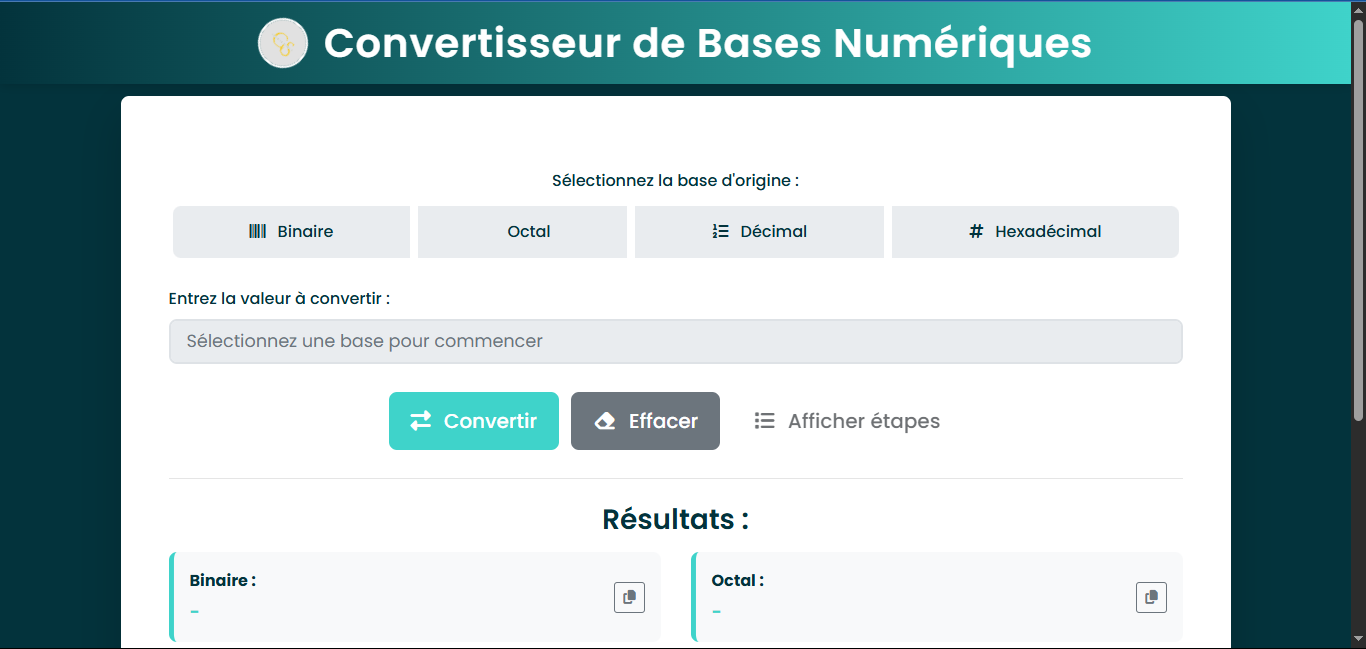The width and height of the screenshot is (1366, 649).
Task: Switch to the Décimal base option
Action: [759, 231]
